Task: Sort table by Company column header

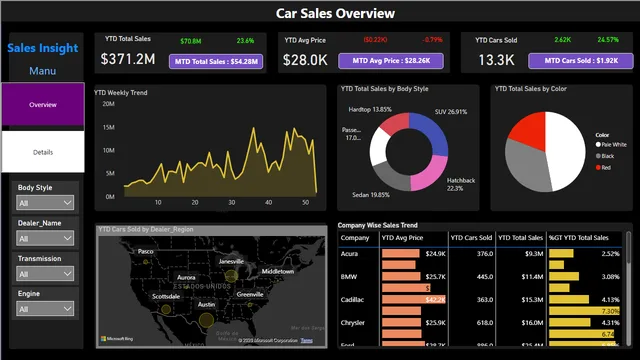Action: [x=355, y=238]
